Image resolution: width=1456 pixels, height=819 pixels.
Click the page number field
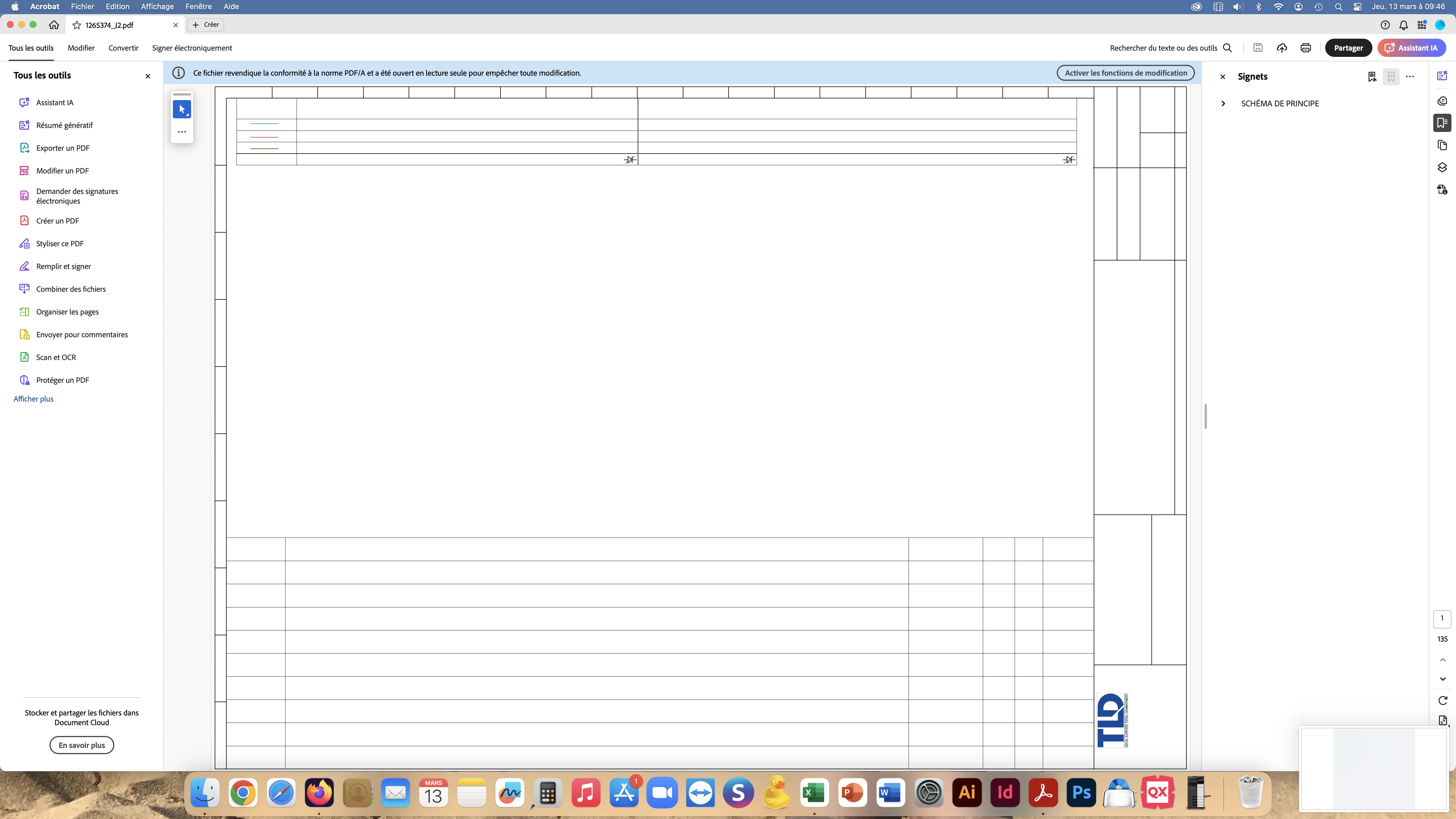[x=1442, y=618]
